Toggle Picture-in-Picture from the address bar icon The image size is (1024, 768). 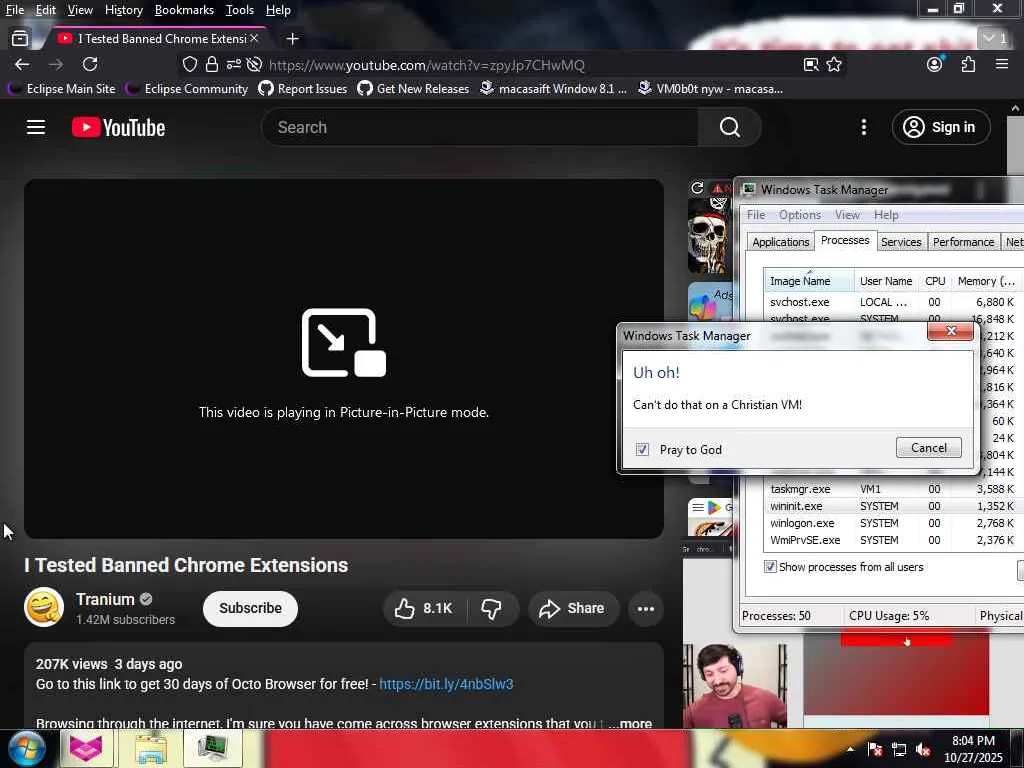(811, 65)
